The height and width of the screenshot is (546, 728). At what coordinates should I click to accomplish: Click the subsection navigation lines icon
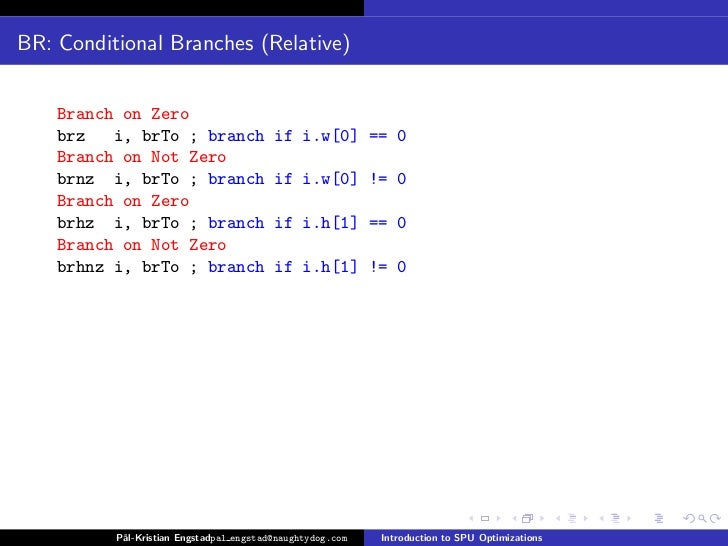coord(572,518)
